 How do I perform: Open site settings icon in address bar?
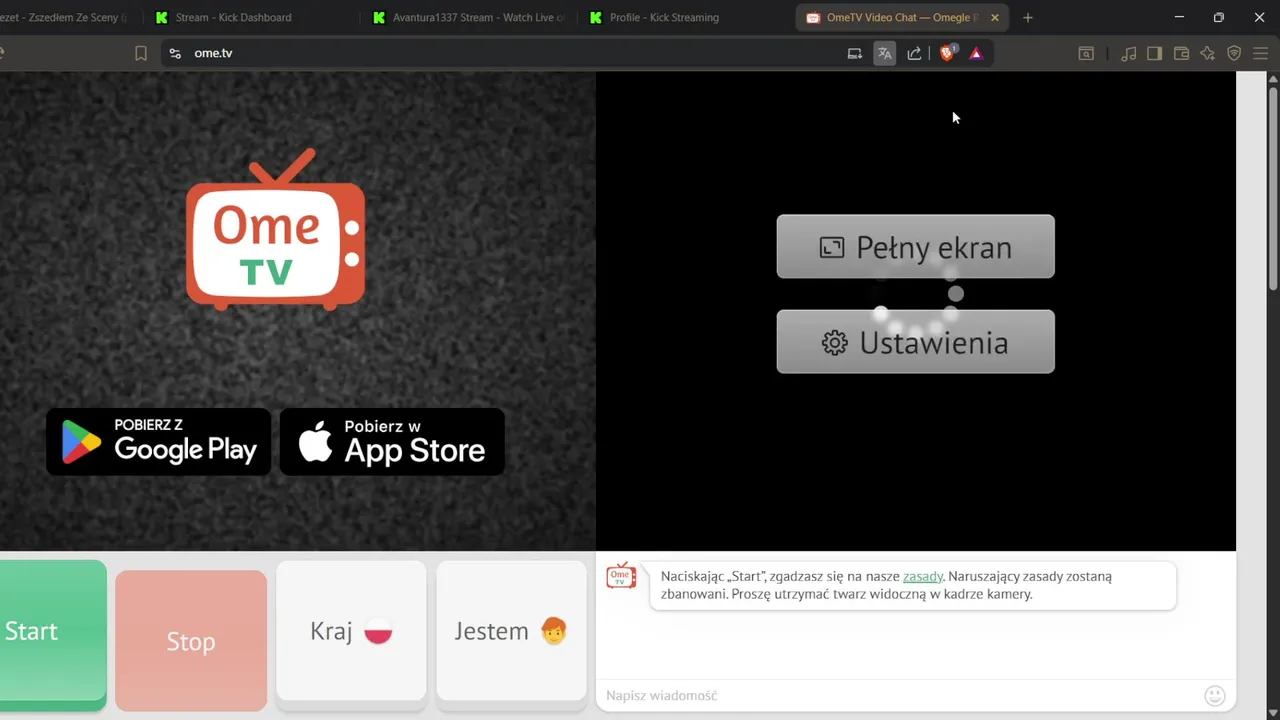pos(175,53)
